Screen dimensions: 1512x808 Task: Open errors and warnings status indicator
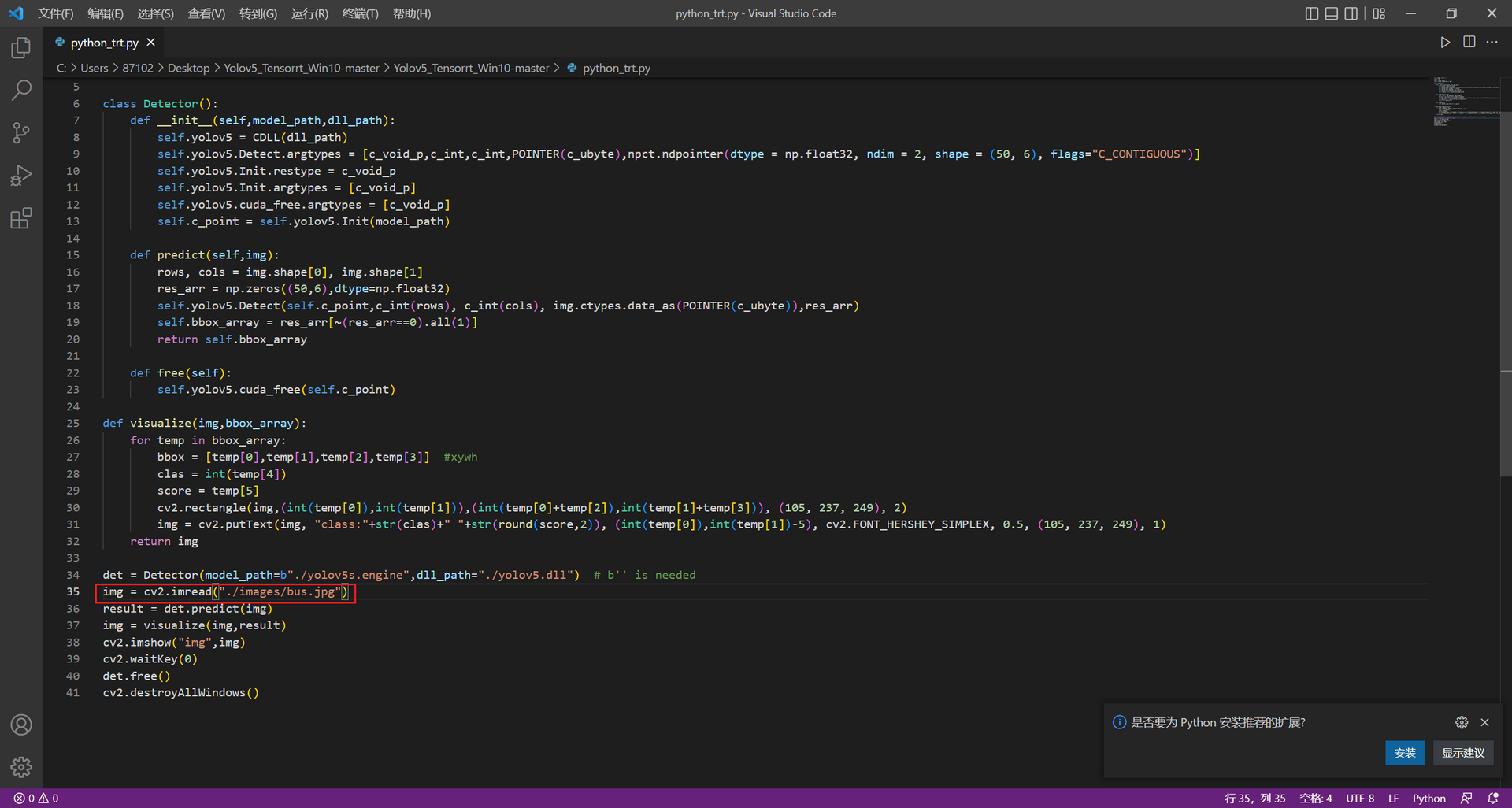point(35,798)
